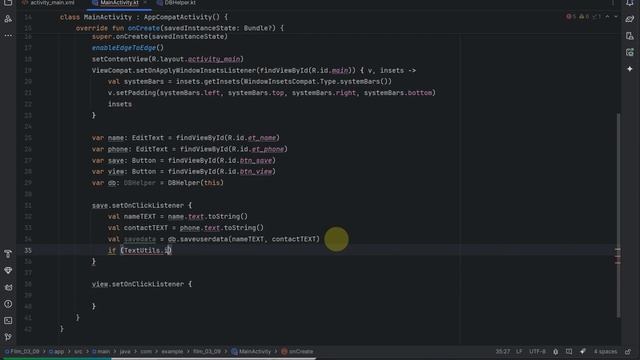Click line number 19 in gutter
This screenshot has height=360, width=640.
(x=28, y=70)
